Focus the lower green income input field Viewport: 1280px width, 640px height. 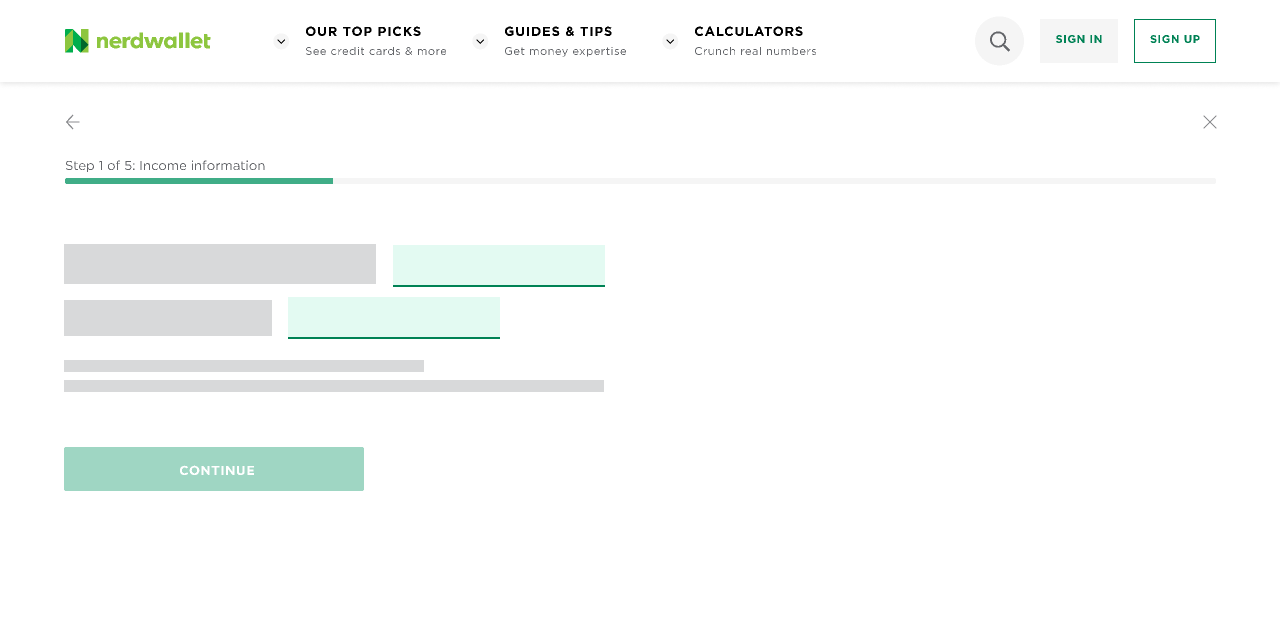[x=394, y=317]
